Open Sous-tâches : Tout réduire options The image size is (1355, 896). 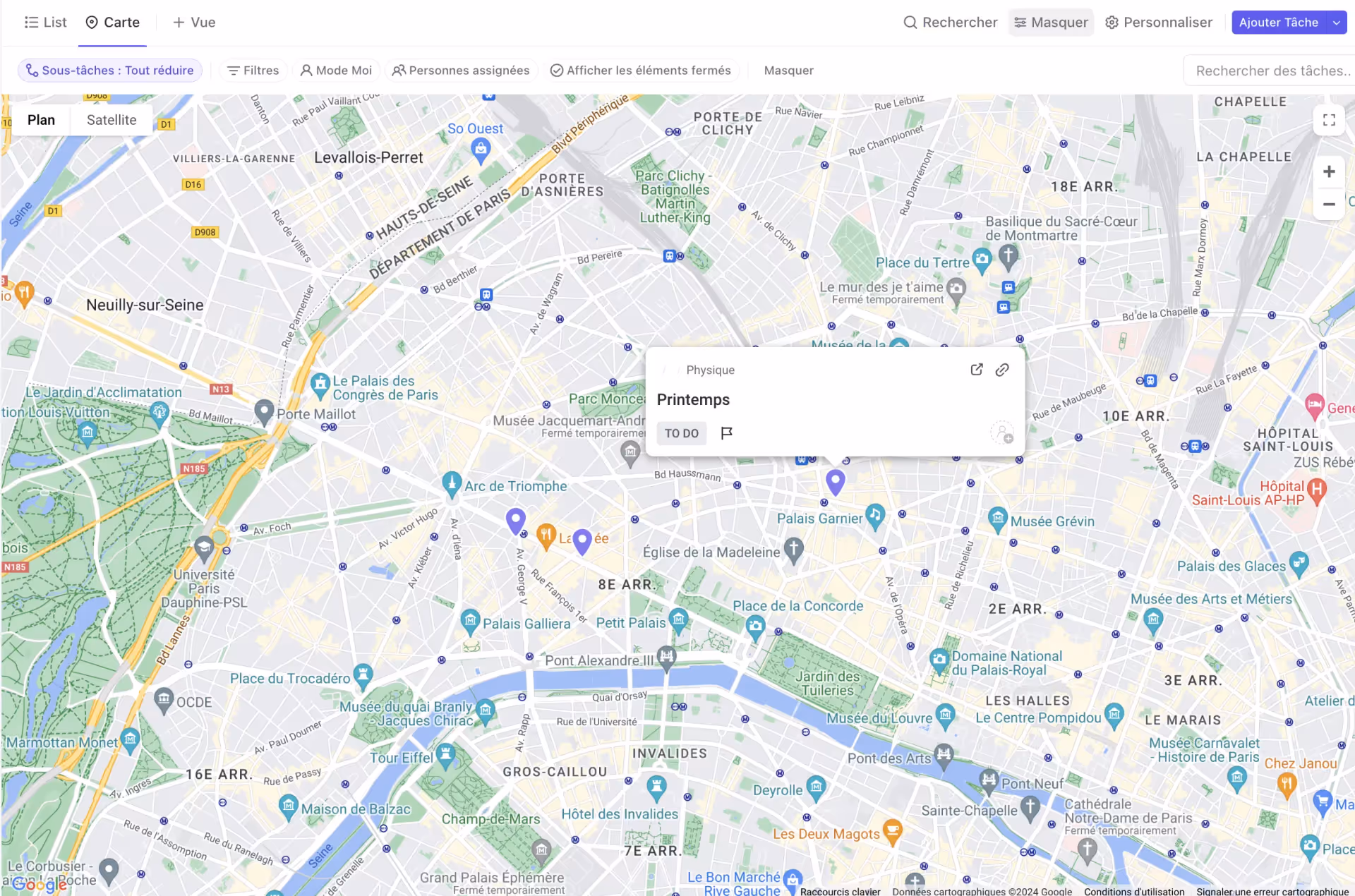pos(110,70)
